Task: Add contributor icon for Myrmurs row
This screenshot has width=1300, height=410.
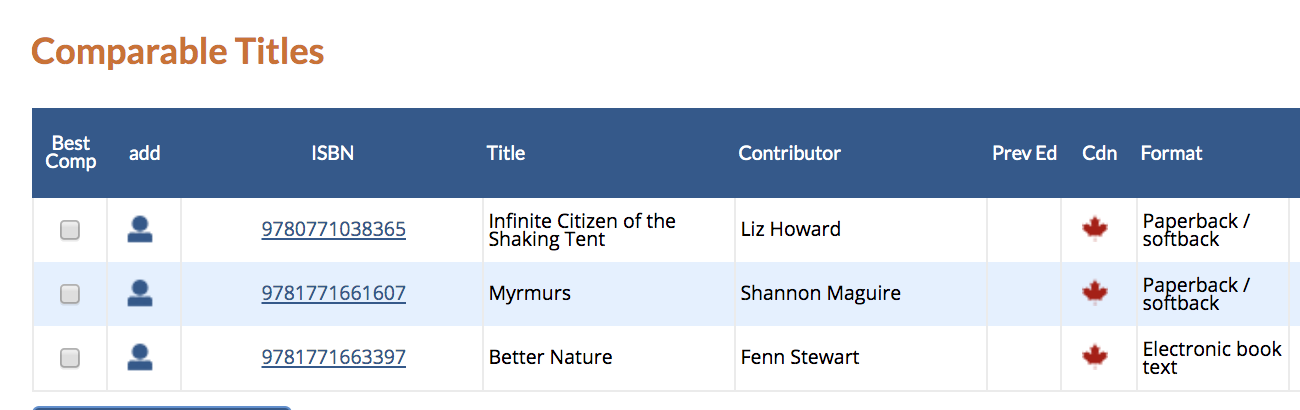Action: coord(140,294)
